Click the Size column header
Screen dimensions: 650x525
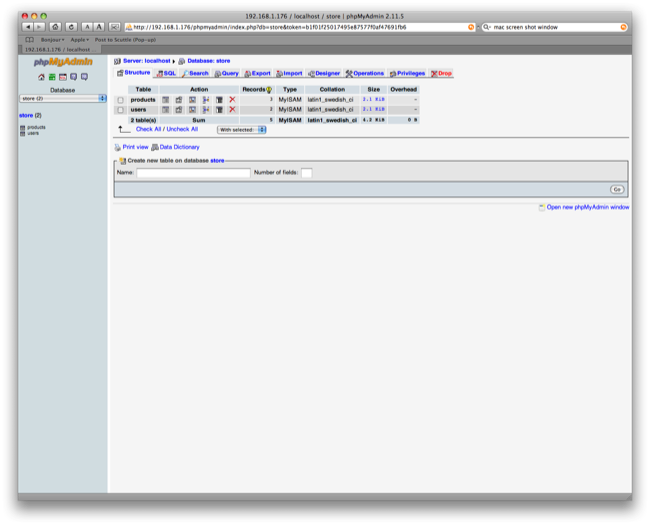(x=374, y=90)
